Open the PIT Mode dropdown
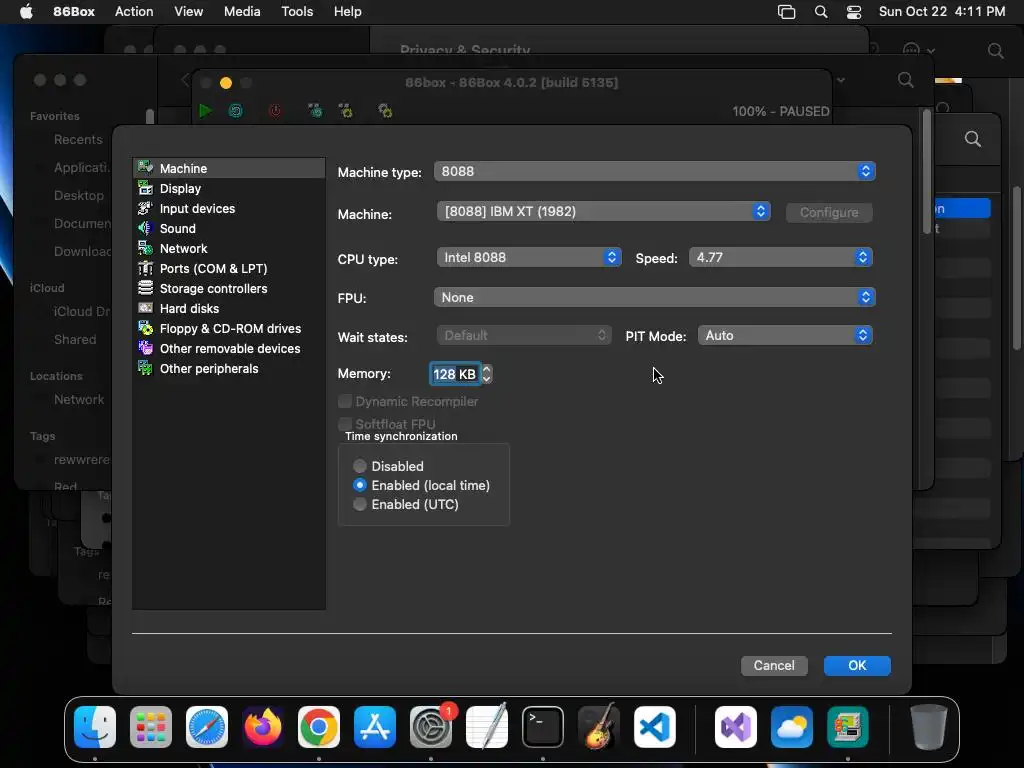Image resolution: width=1024 pixels, height=768 pixels. pos(786,336)
